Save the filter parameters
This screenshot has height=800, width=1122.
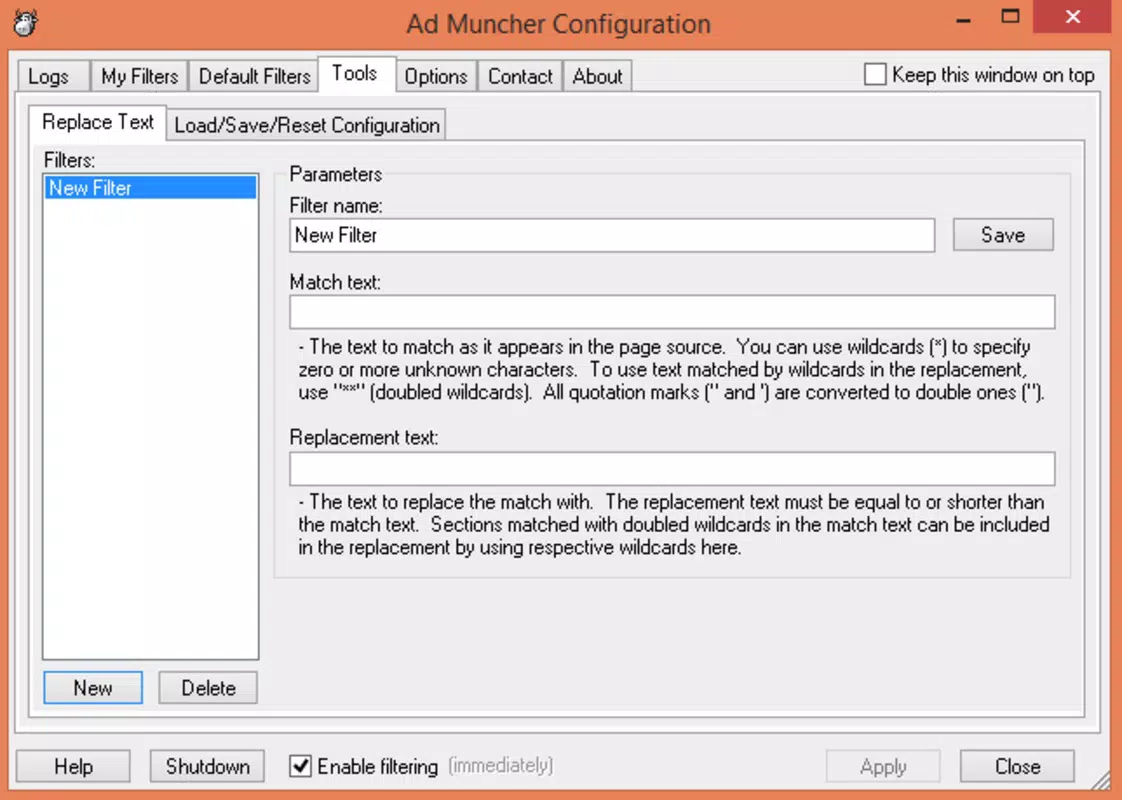1003,235
